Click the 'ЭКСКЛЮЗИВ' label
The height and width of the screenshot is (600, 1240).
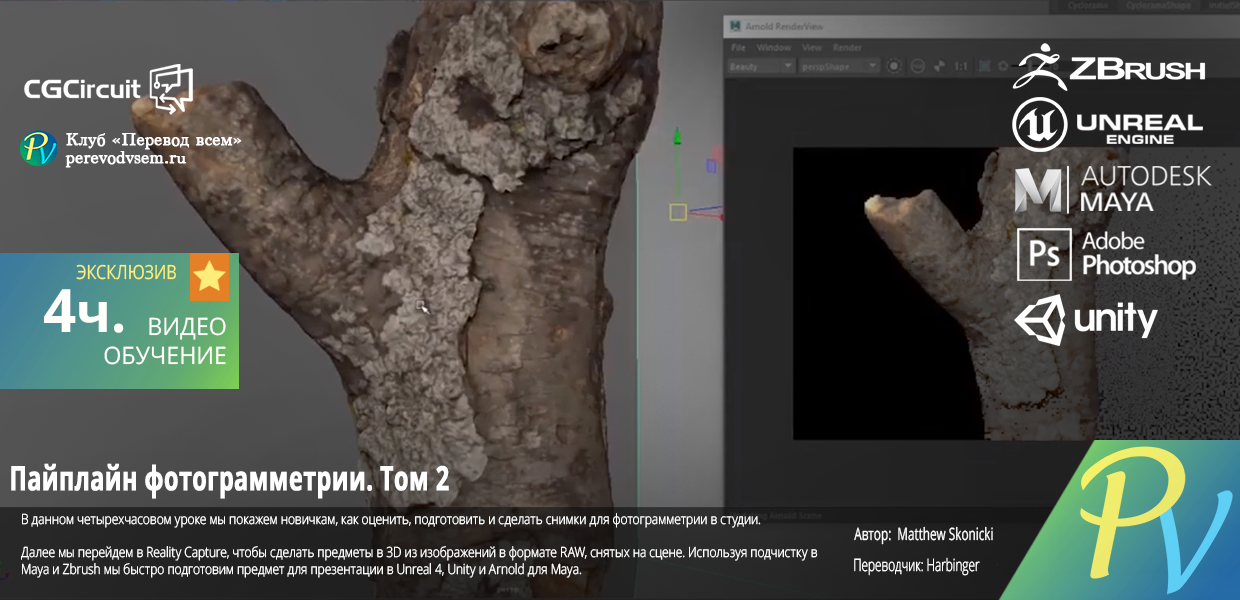(126, 271)
